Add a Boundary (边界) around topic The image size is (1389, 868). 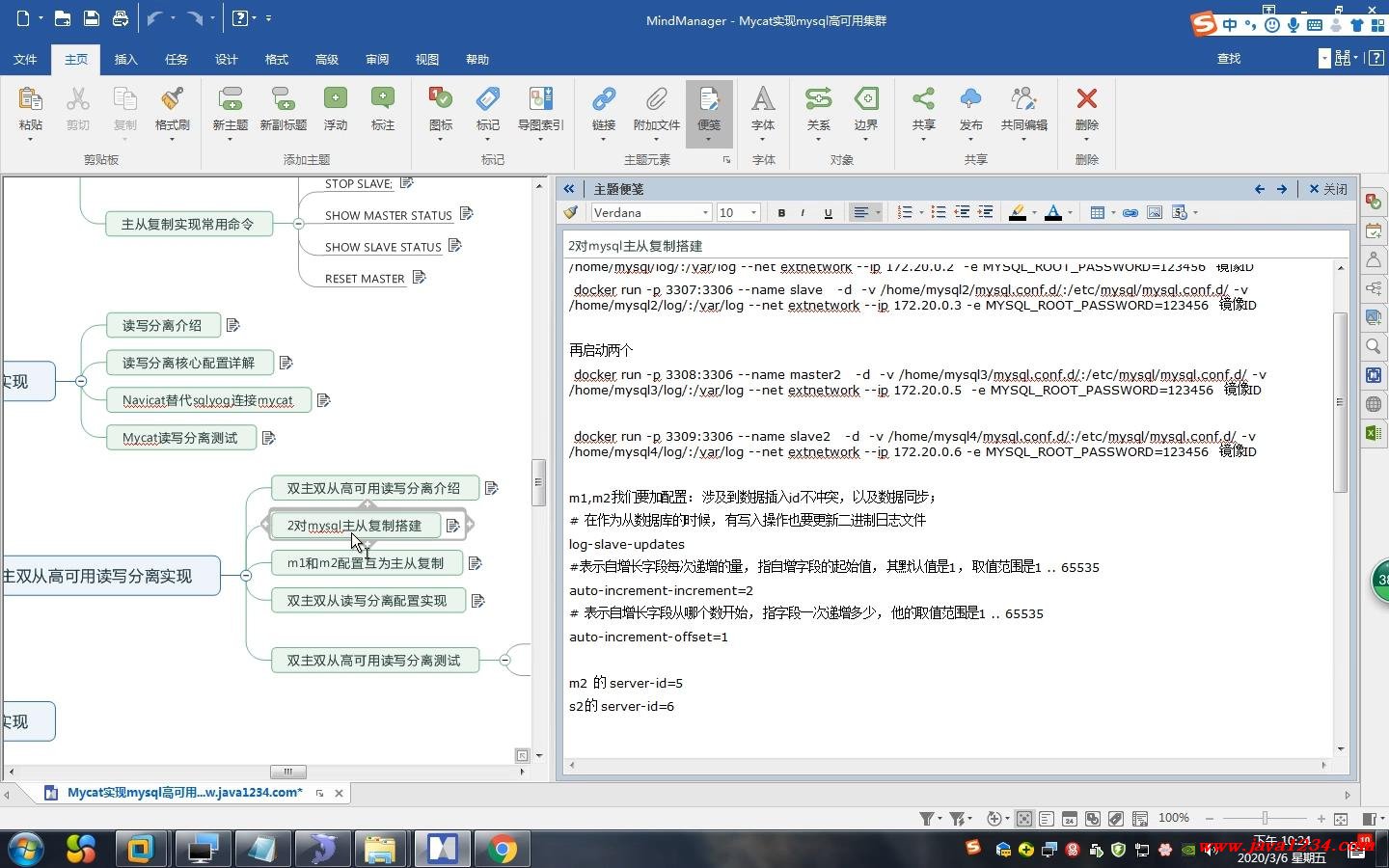[866, 99]
